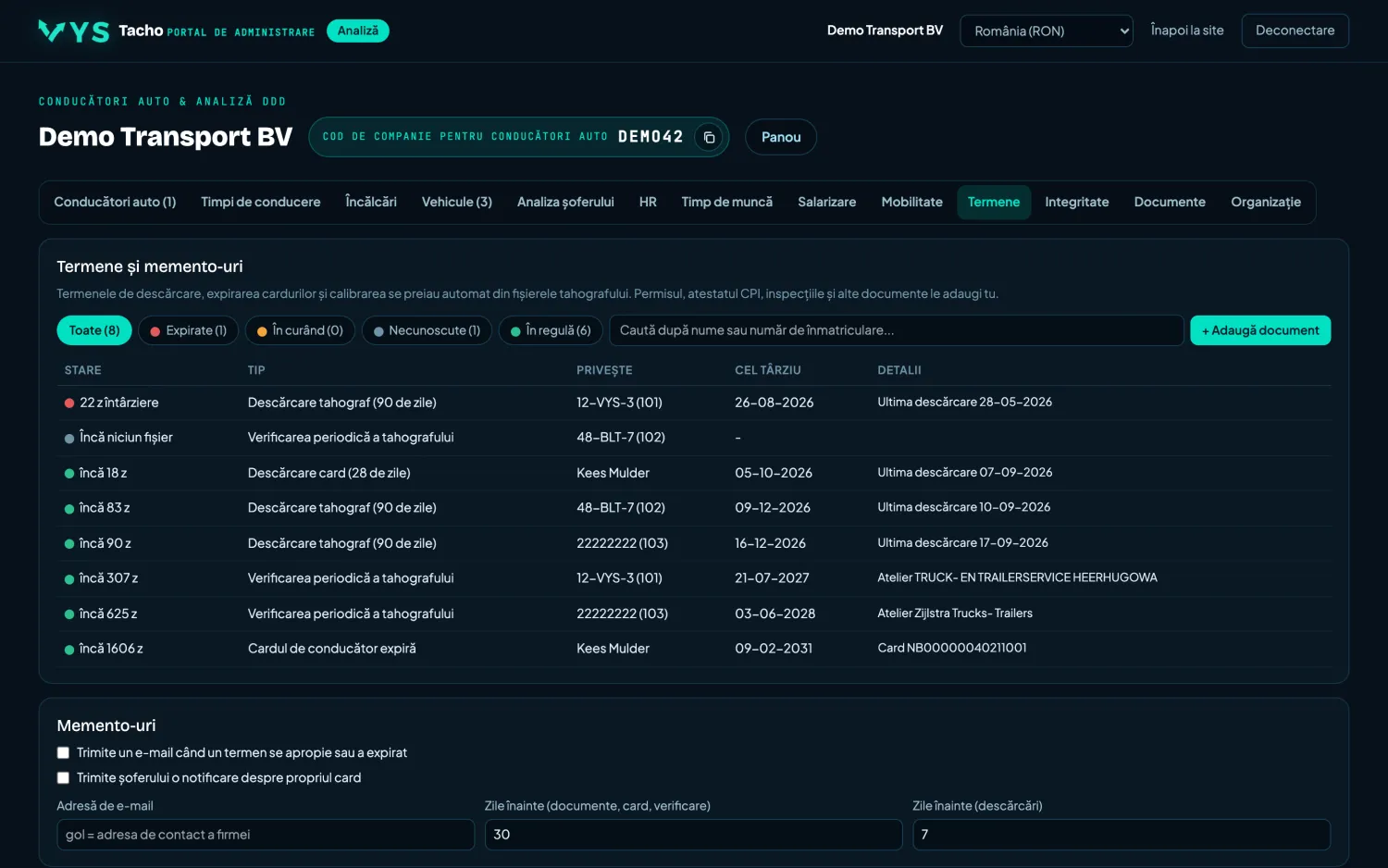The width and height of the screenshot is (1388, 868).
Task: Click the days-before downloads field showing 7
Action: click(x=1122, y=835)
